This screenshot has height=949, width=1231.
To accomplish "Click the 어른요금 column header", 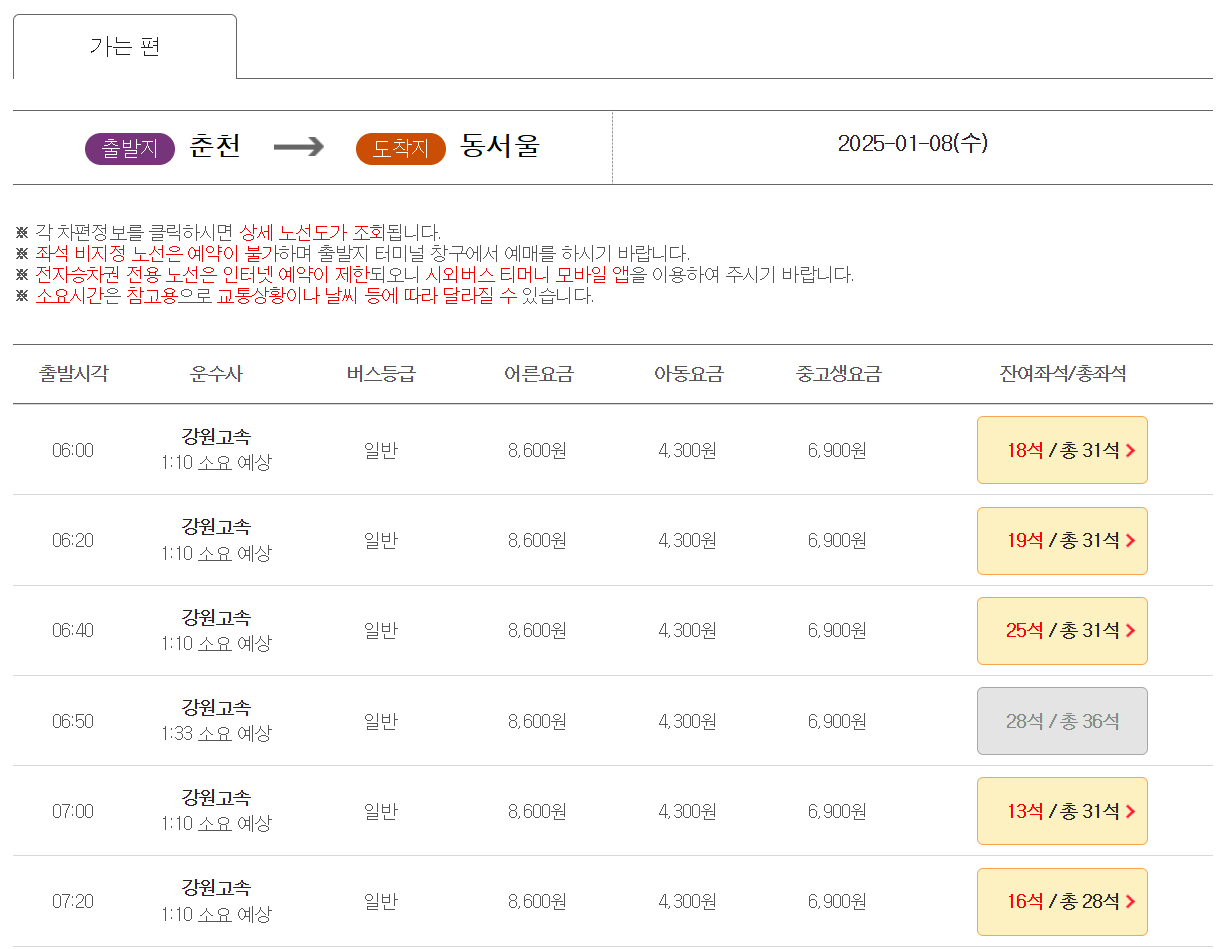I will [539, 374].
